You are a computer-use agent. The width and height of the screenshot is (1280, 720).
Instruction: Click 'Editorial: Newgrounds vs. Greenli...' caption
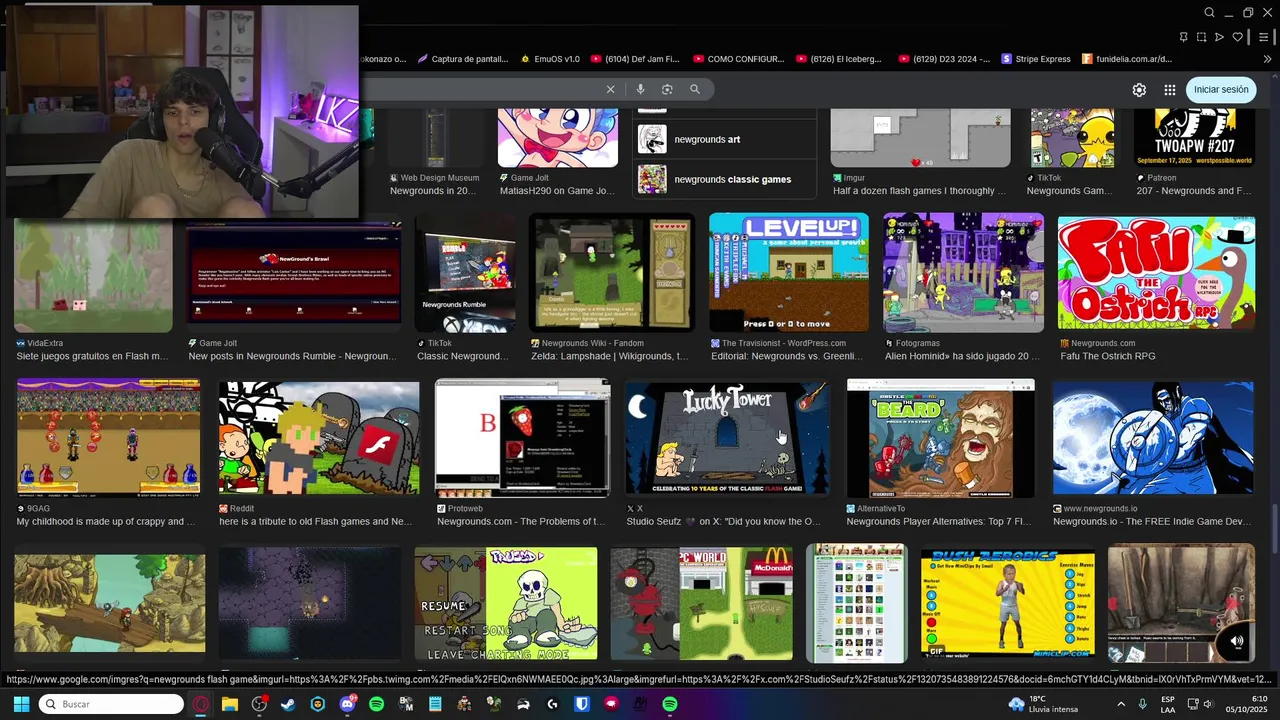click(x=785, y=356)
